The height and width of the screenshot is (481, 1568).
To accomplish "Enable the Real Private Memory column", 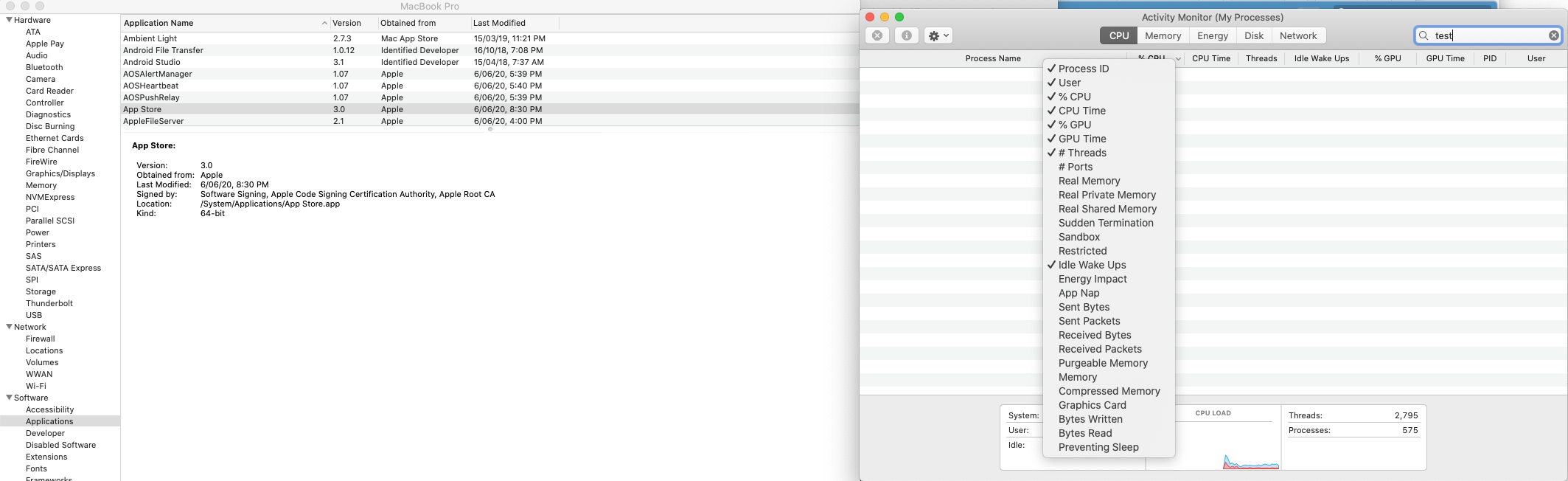I will coord(1109,195).
